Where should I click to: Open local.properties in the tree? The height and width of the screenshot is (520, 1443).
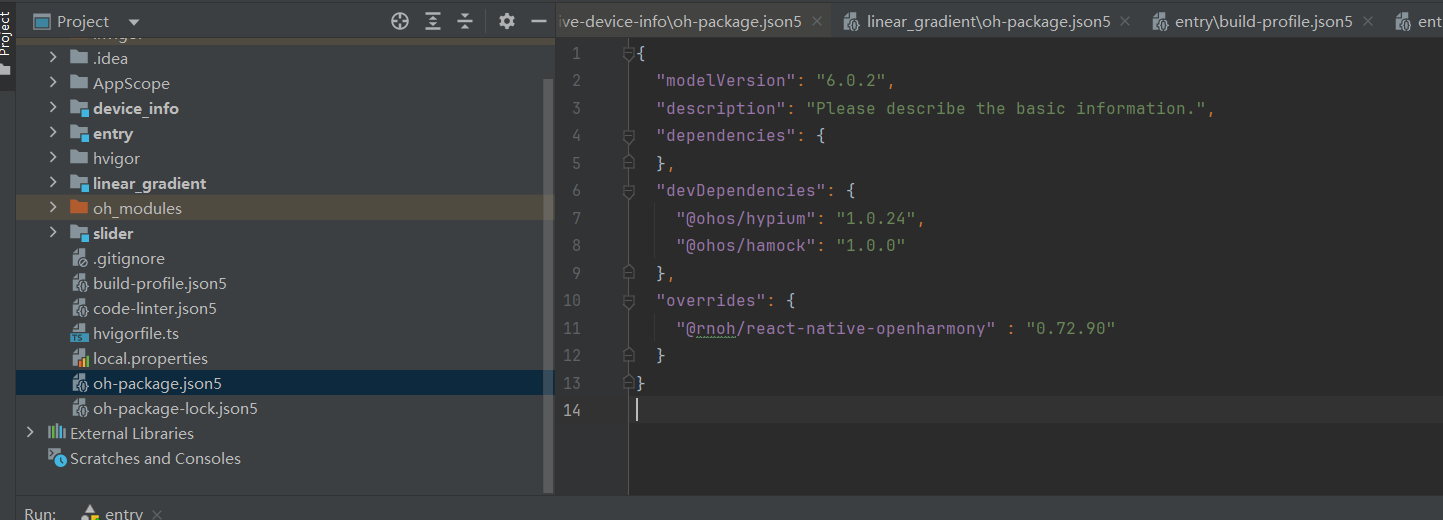pos(151,358)
